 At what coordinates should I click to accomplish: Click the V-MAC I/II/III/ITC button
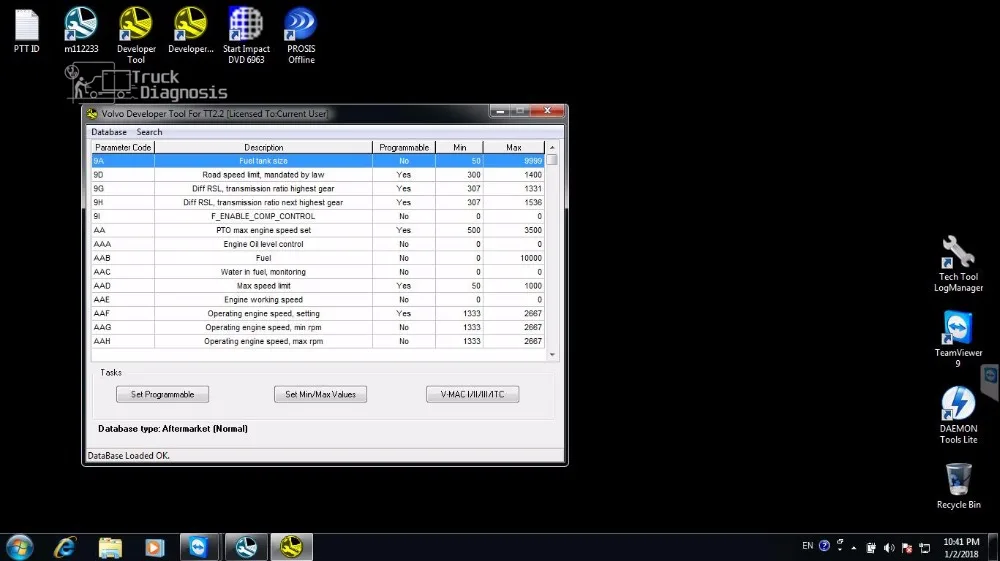point(473,395)
